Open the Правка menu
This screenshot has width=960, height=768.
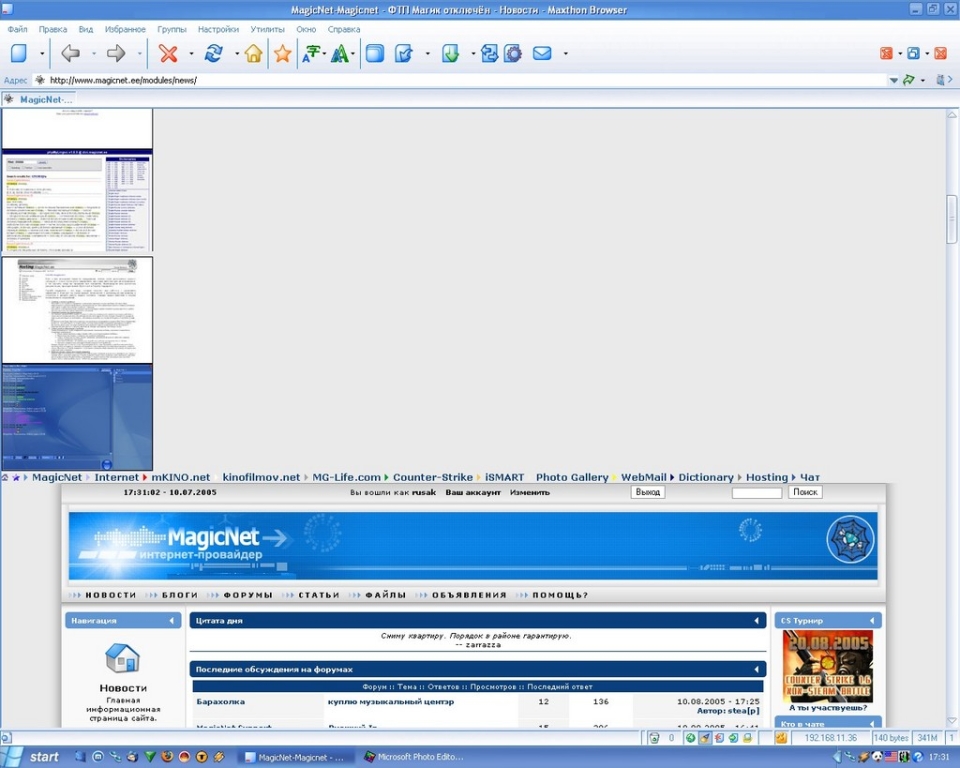tap(53, 29)
